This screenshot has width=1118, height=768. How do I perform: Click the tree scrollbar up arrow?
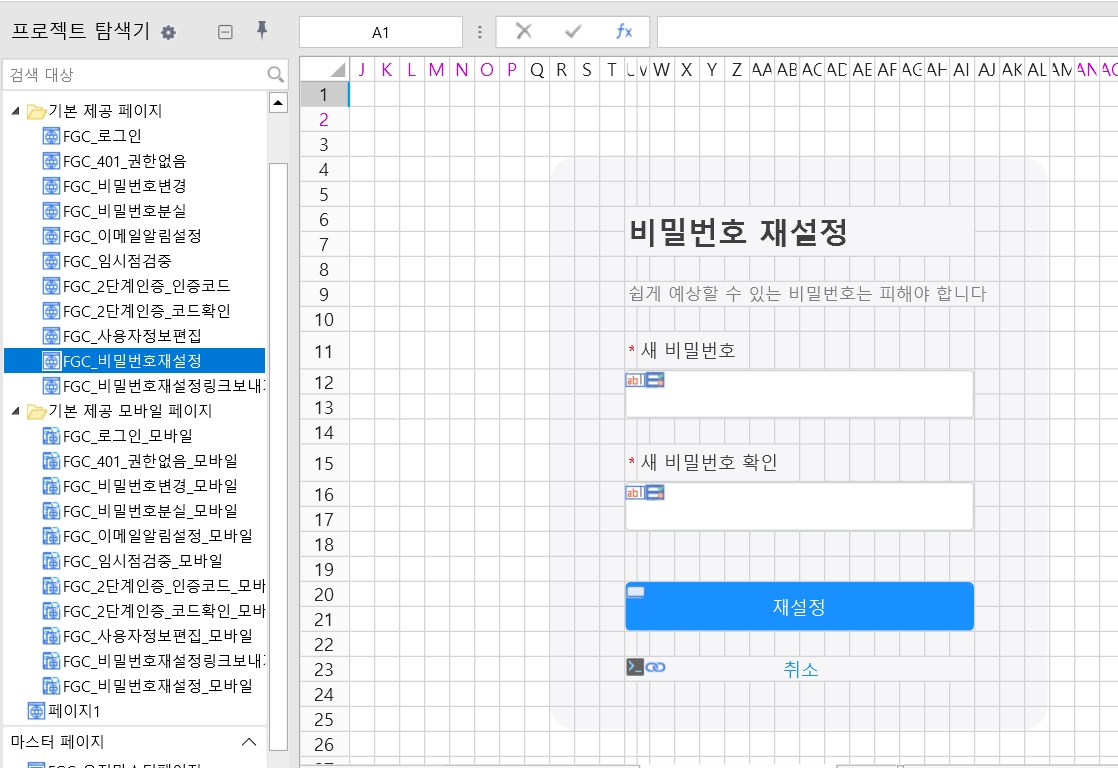(278, 102)
